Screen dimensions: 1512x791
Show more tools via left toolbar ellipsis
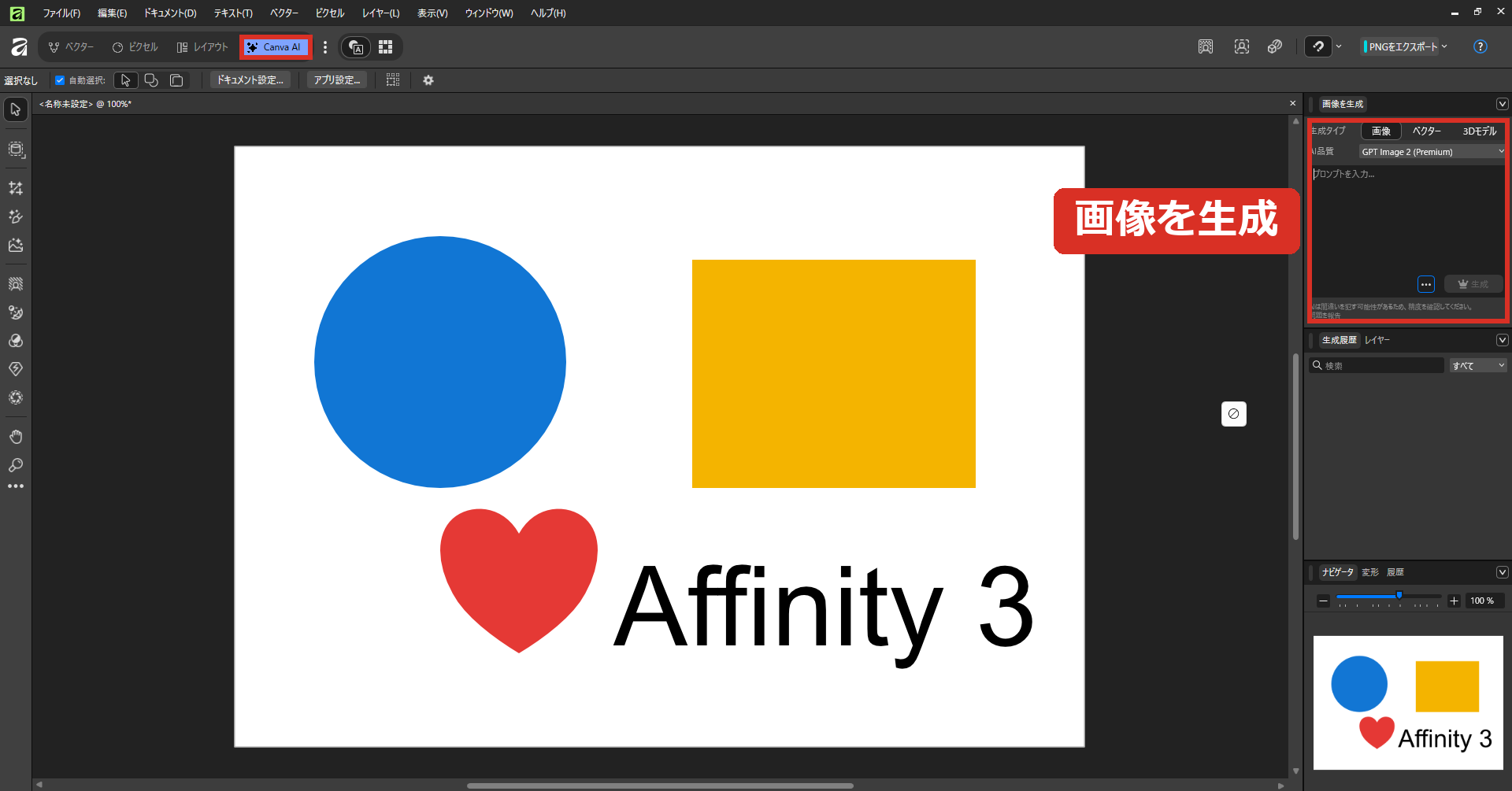click(16, 486)
